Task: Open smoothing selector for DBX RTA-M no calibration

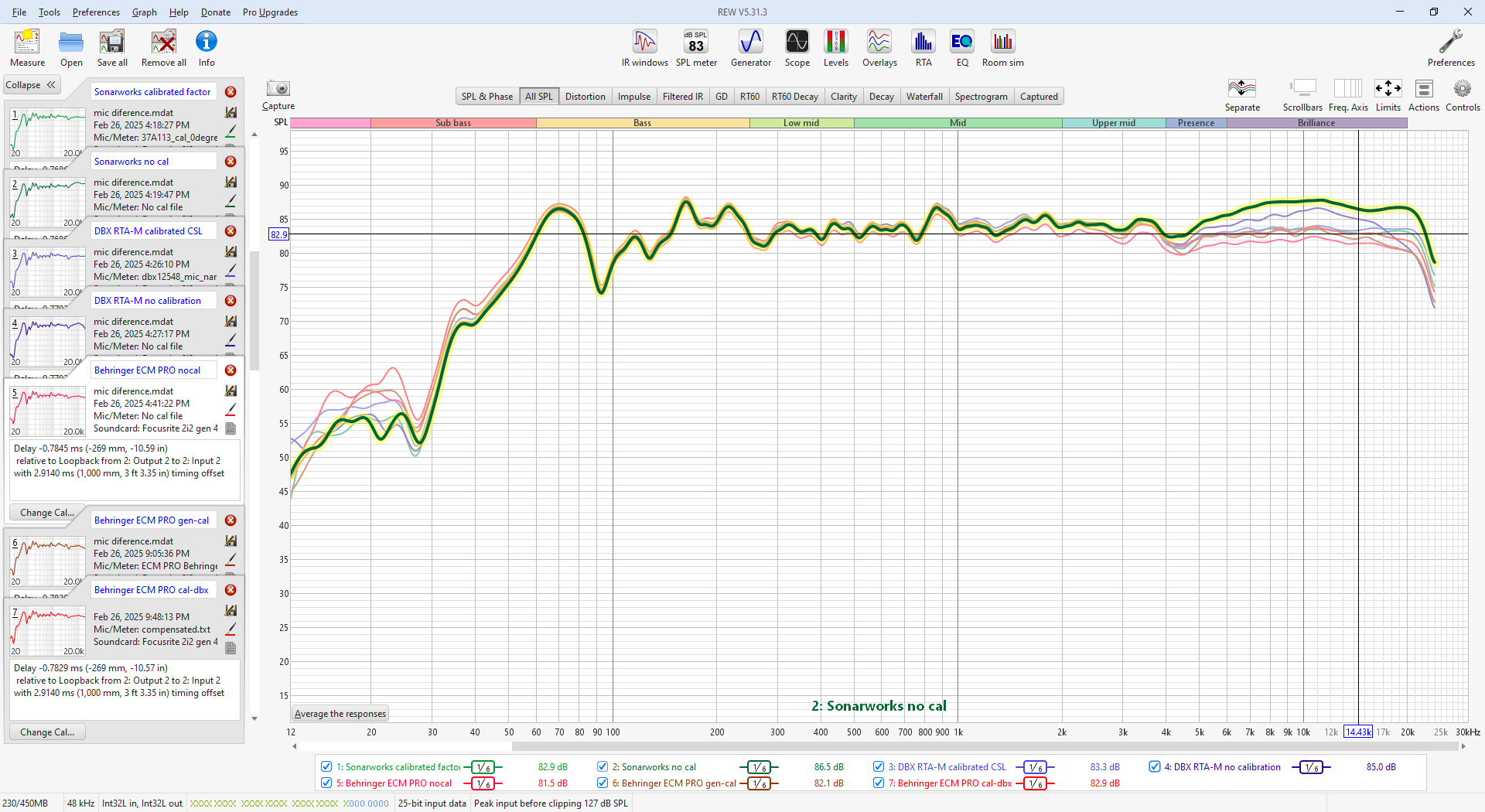Action: click(x=1311, y=767)
